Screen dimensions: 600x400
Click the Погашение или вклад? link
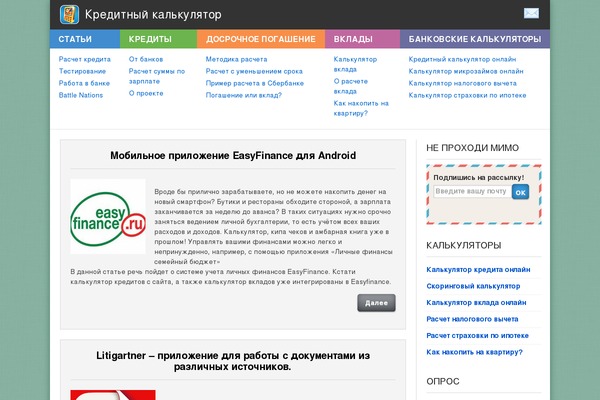pyautogui.click(x=244, y=95)
